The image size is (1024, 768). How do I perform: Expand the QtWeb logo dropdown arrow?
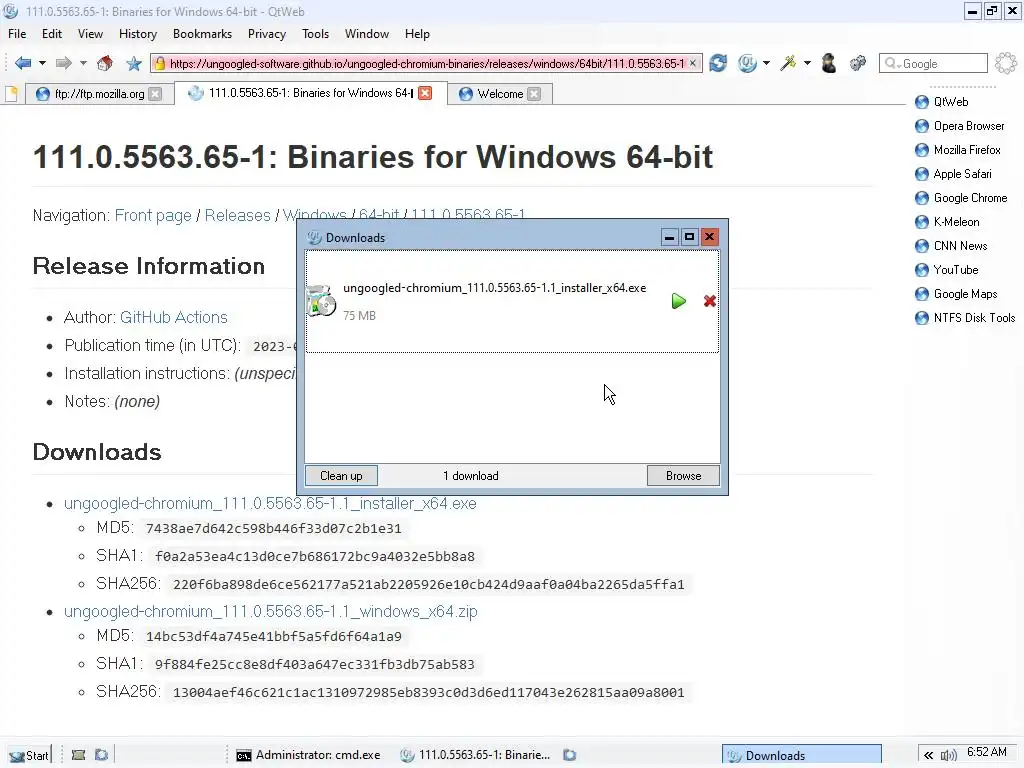767,63
